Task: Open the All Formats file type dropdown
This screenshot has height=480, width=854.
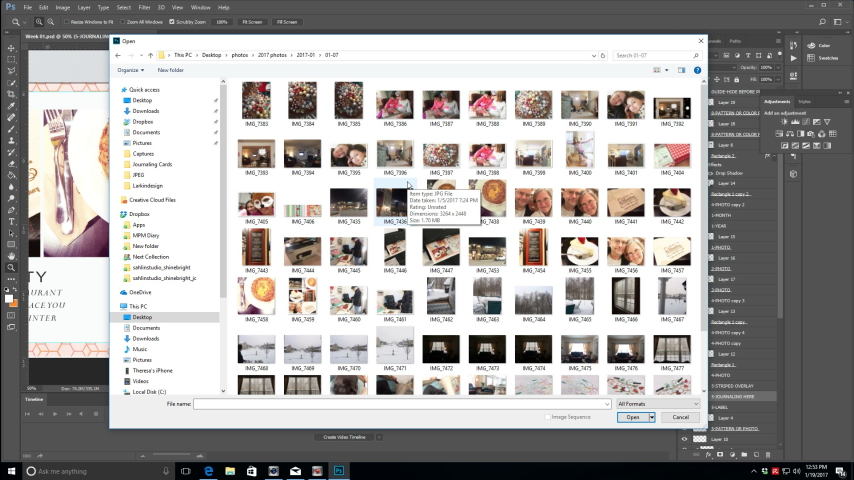Action: tap(657, 404)
